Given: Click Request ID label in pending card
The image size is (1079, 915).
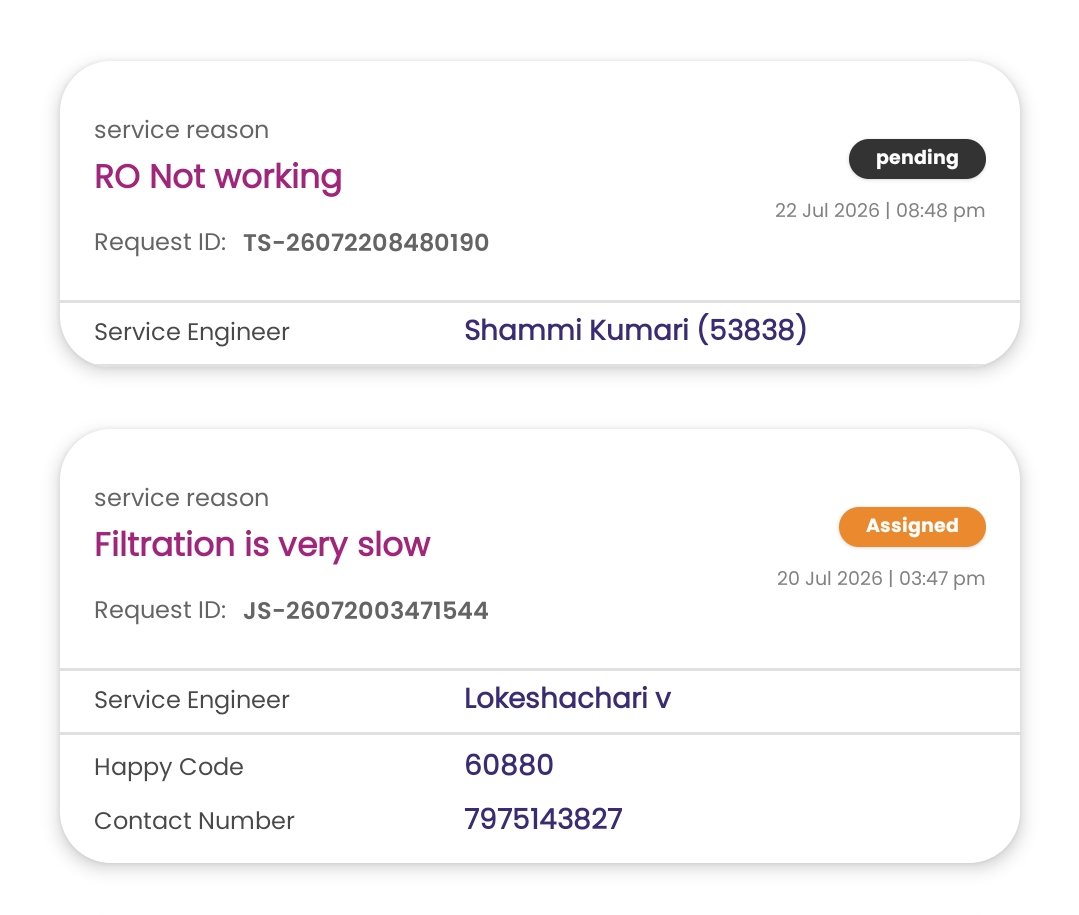Looking at the screenshot, I should 160,243.
